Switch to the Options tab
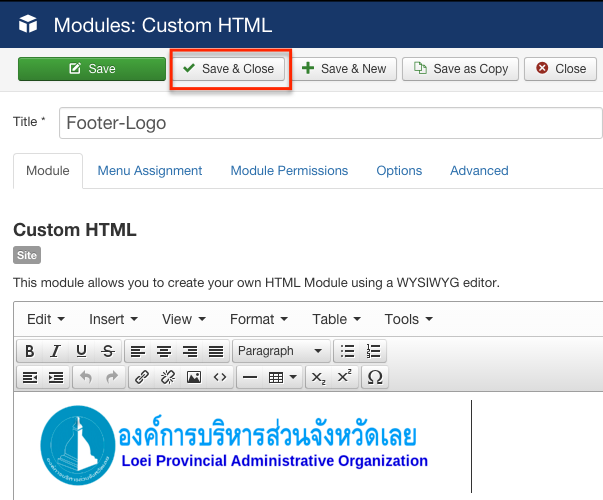 399,171
